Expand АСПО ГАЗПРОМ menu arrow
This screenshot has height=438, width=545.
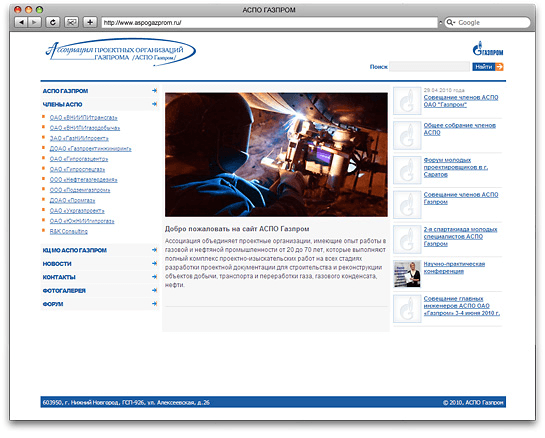coord(154,91)
